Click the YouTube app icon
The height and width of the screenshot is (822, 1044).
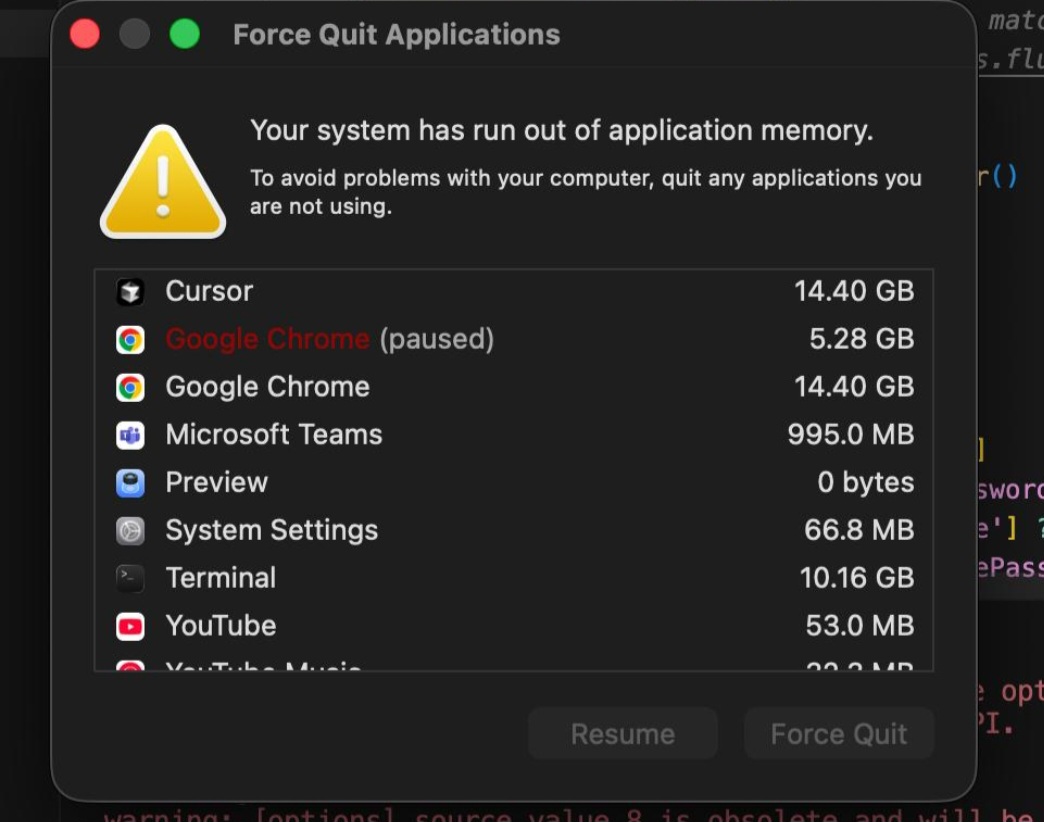tap(130, 626)
